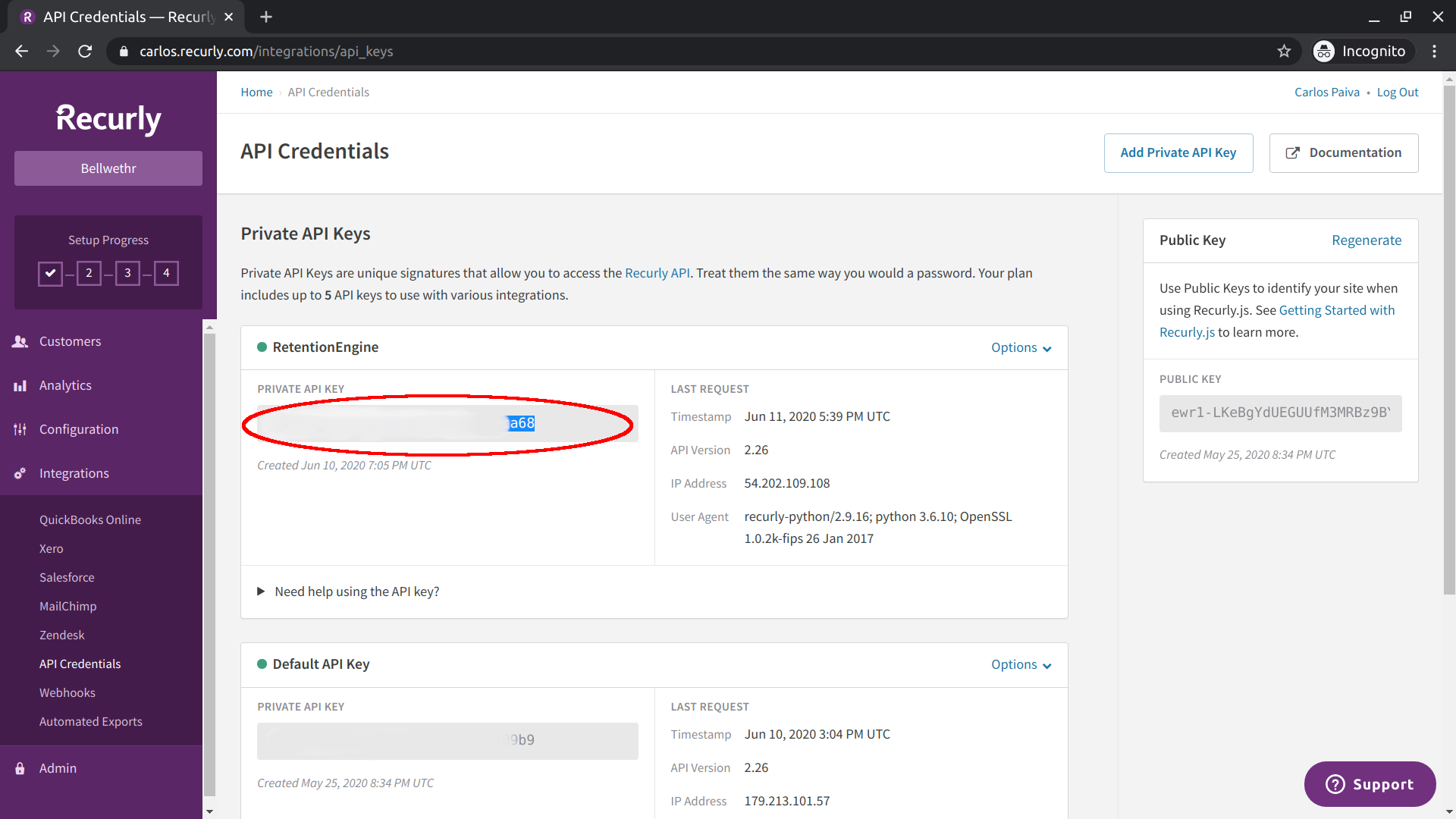Viewport: 1456px width, 819px height.
Task: Select Webhooks menu item in sidebar
Action: coord(67,692)
